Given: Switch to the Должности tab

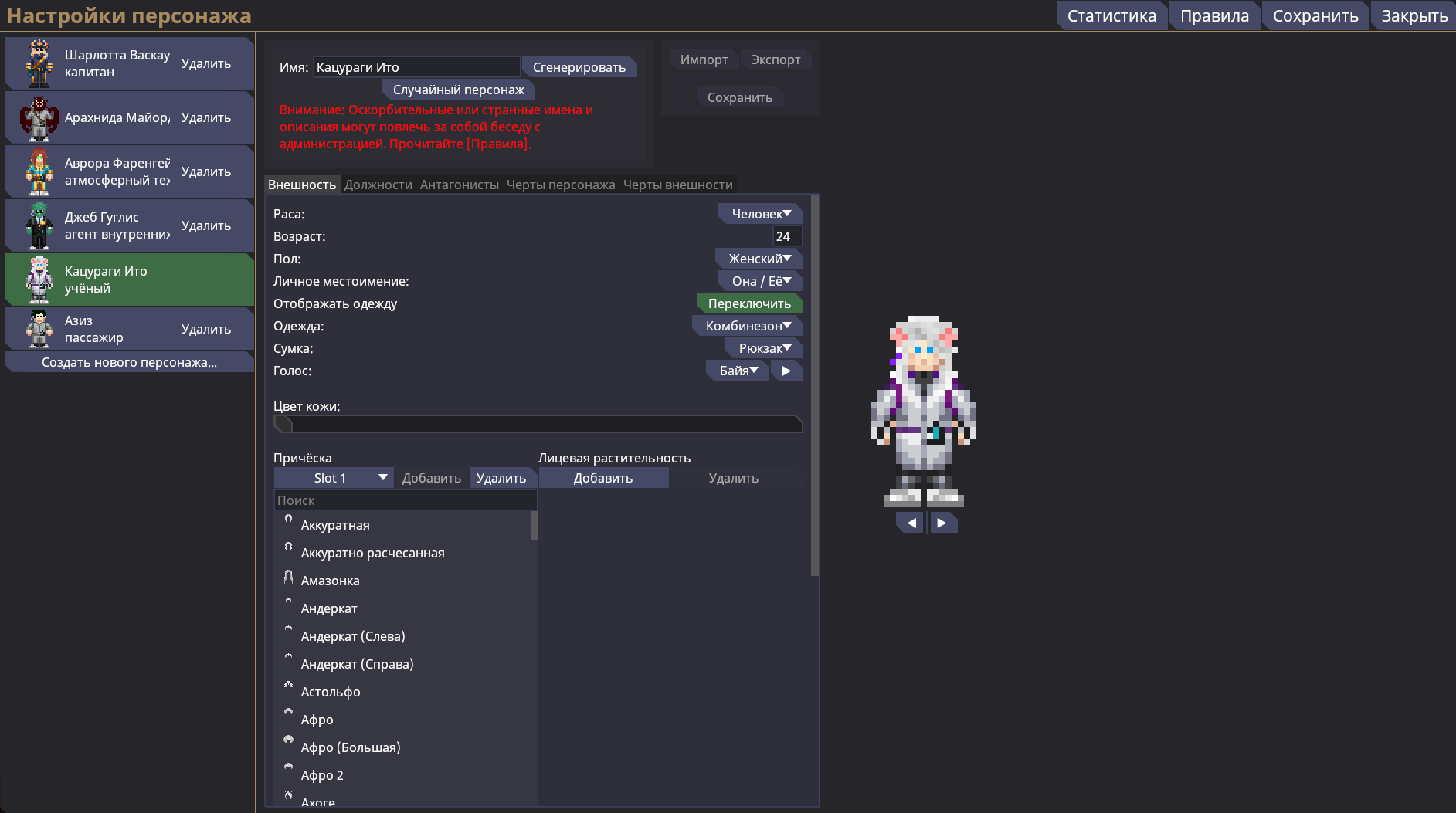Looking at the screenshot, I should pyautogui.click(x=378, y=185).
